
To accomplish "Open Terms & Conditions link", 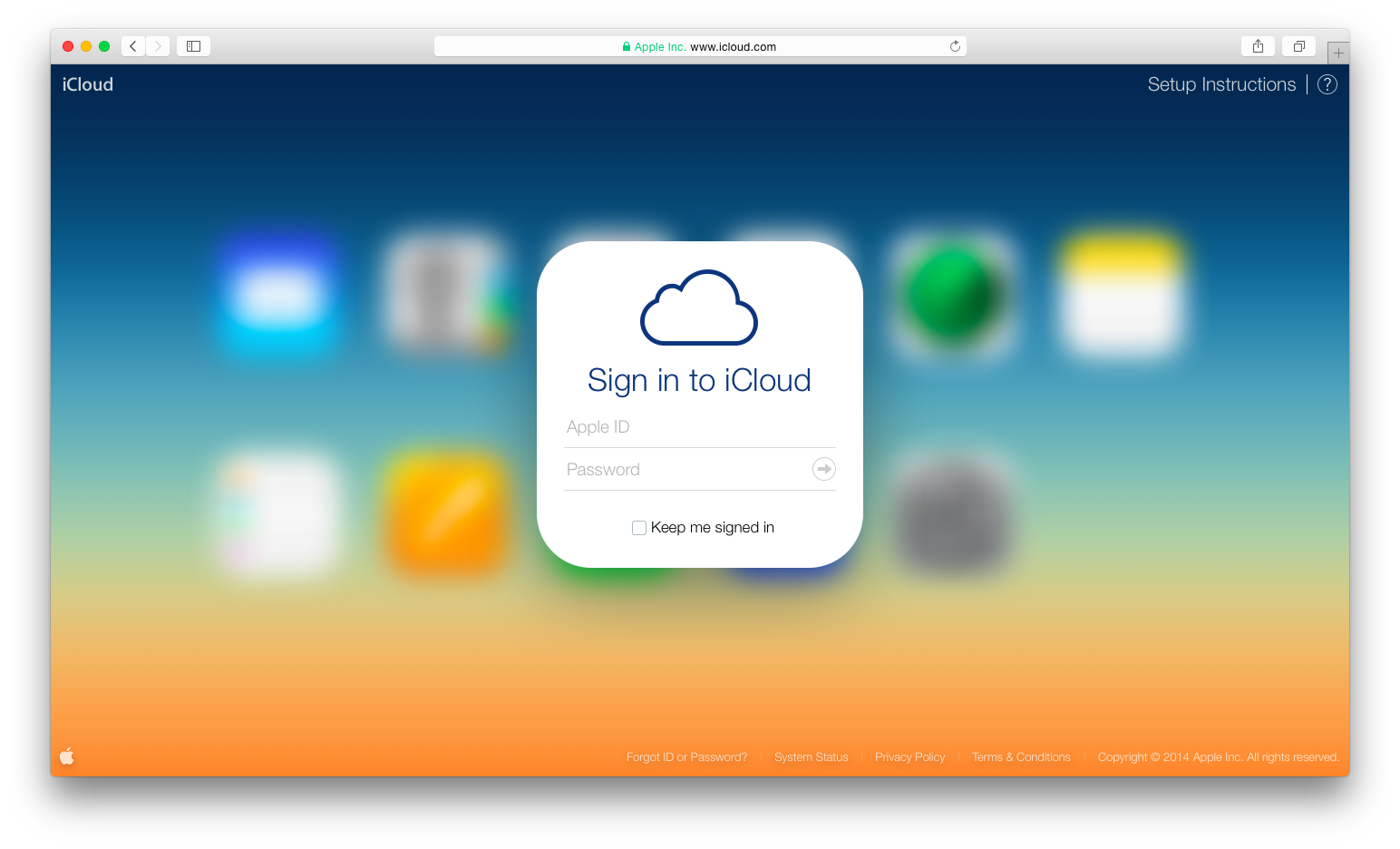I will 1021,757.
